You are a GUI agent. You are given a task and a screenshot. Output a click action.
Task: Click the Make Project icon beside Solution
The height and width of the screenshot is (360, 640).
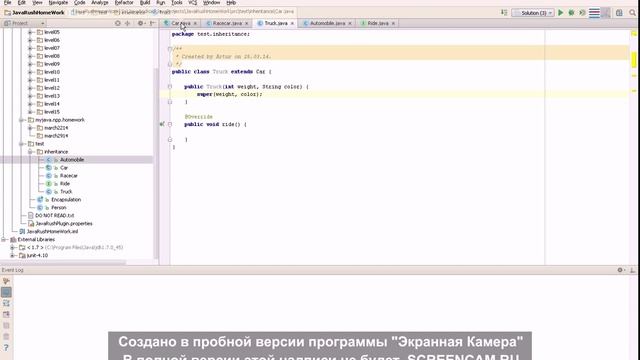tap(504, 13)
